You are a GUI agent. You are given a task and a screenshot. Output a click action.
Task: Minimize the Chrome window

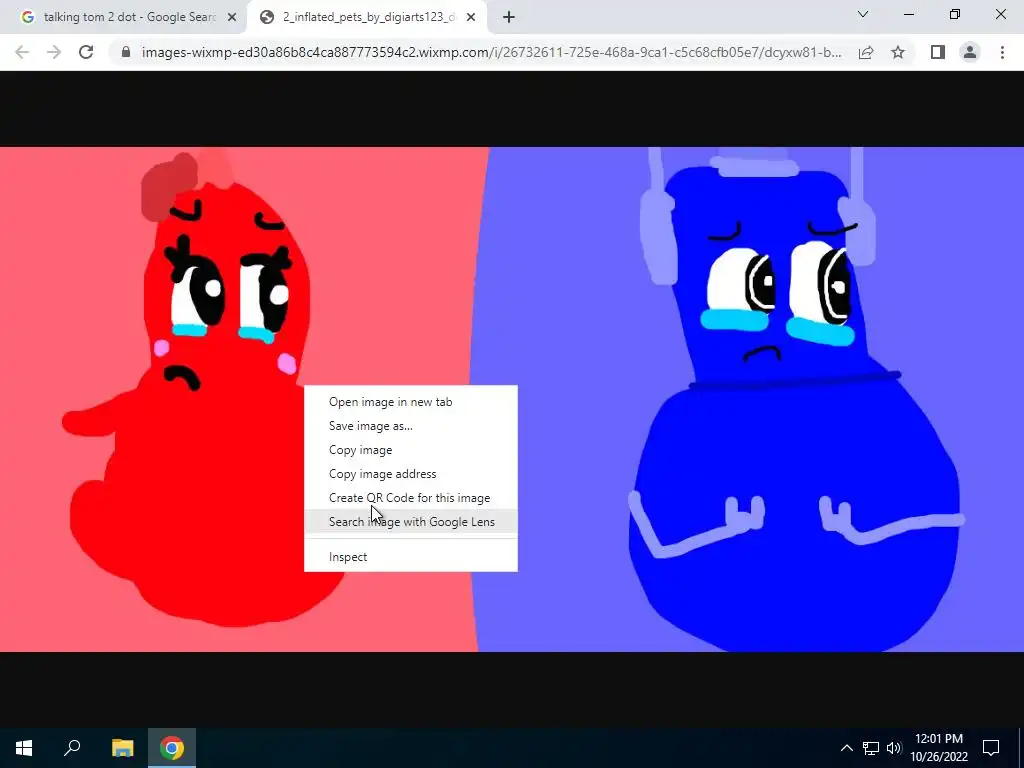pyautogui.click(x=908, y=14)
